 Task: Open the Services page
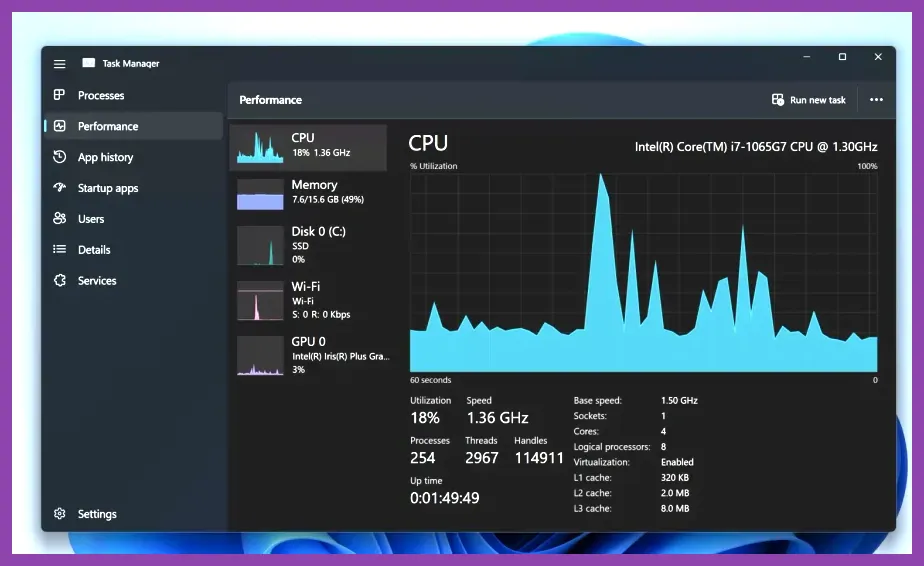click(x=134, y=281)
